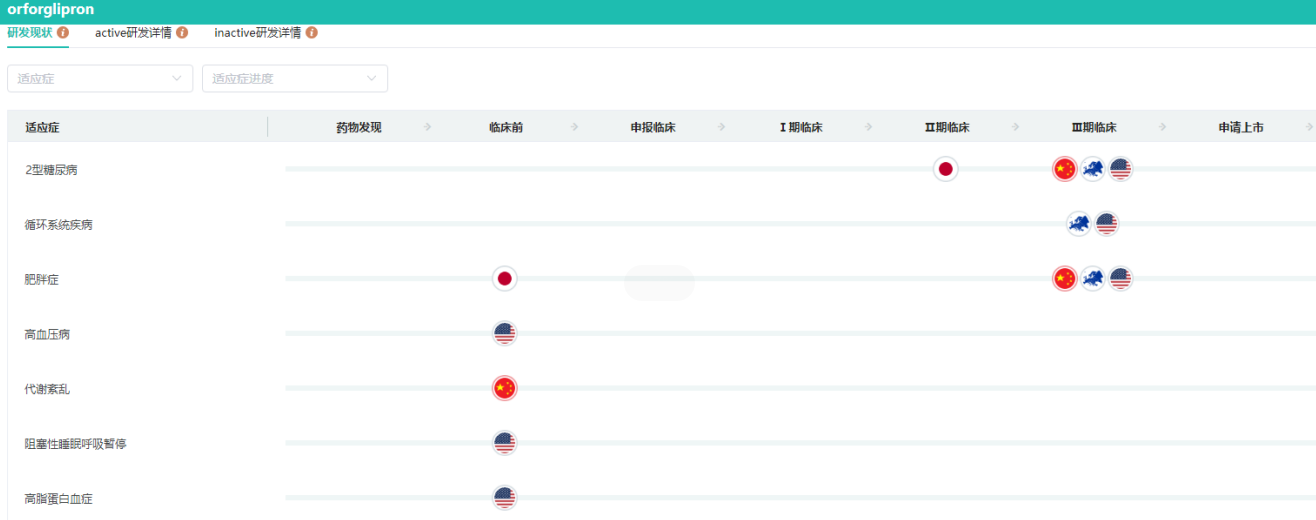Click Europe map icon in 2型糖尿病 row

pos(1093,169)
